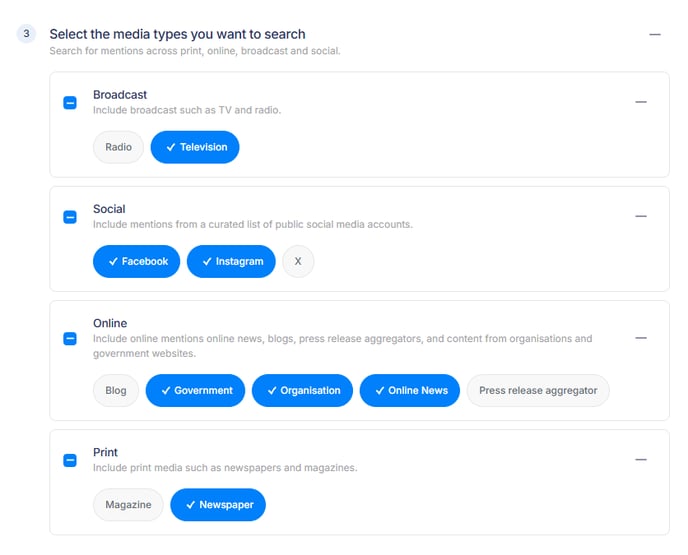The image size is (688, 555).
Task: Deselect the Television chip
Action: pos(195,147)
